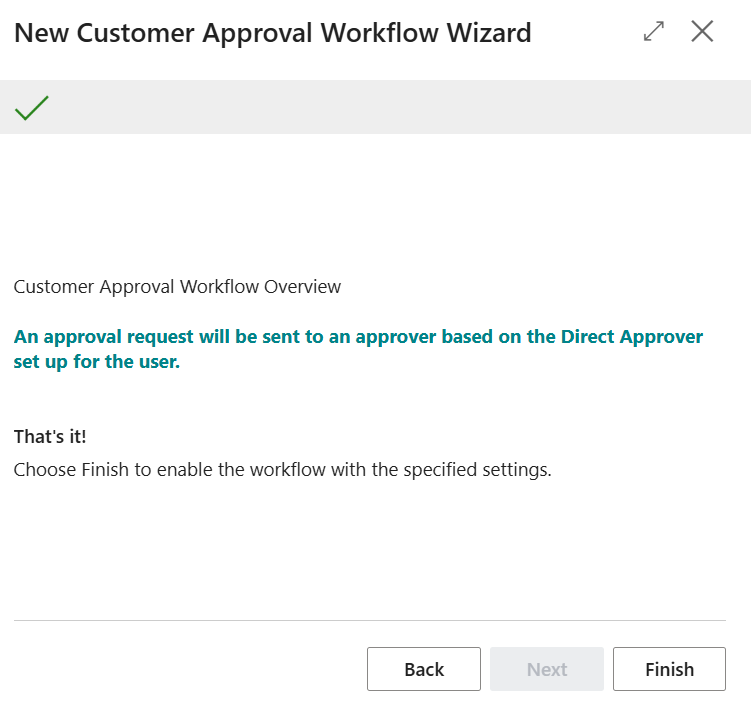Go back with the Back button
The image size is (751, 712).
pos(423,669)
